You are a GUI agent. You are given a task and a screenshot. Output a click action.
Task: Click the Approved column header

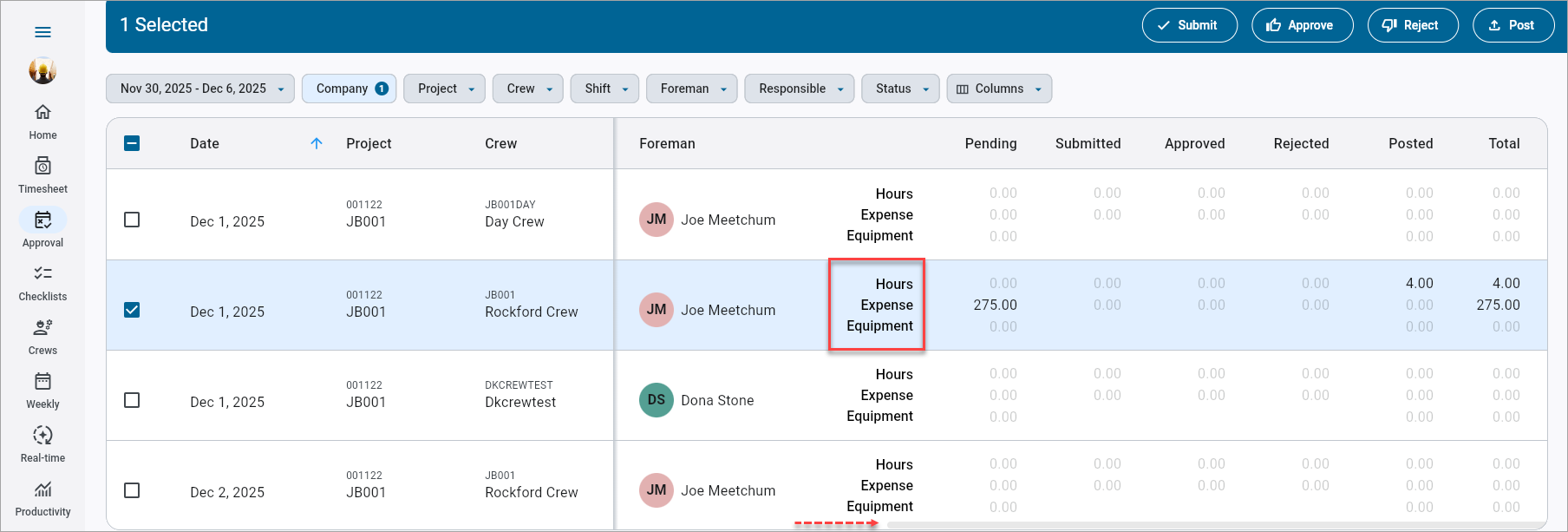(x=1194, y=144)
